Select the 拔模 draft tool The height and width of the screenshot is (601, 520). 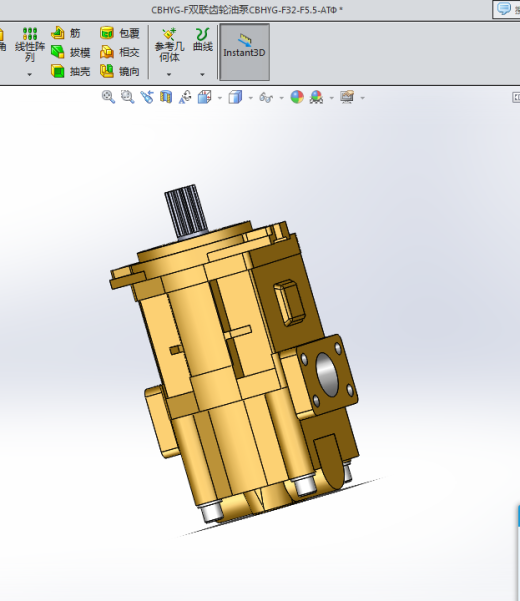point(71,52)
